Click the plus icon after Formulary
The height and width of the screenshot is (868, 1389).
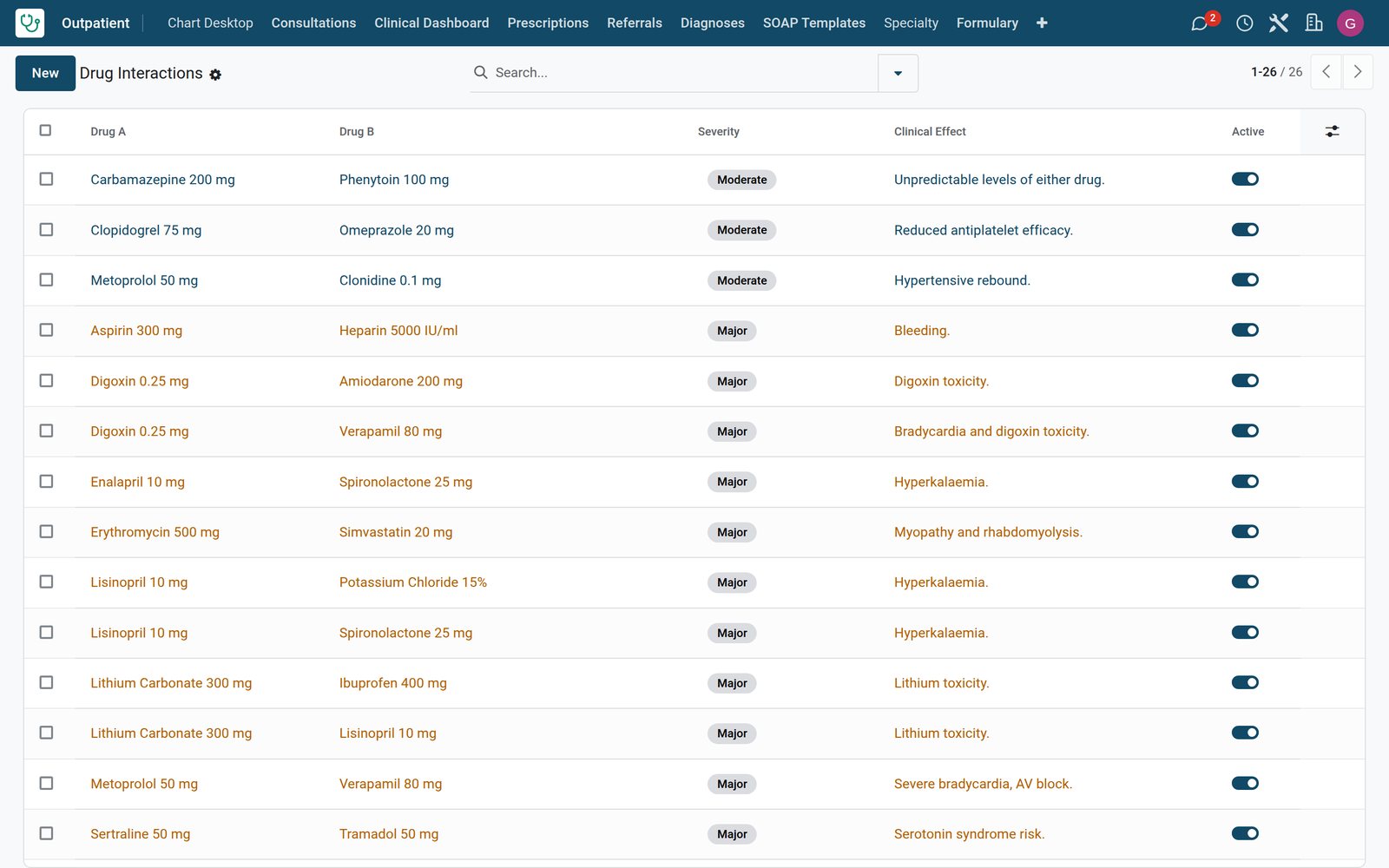[1042, 23]
